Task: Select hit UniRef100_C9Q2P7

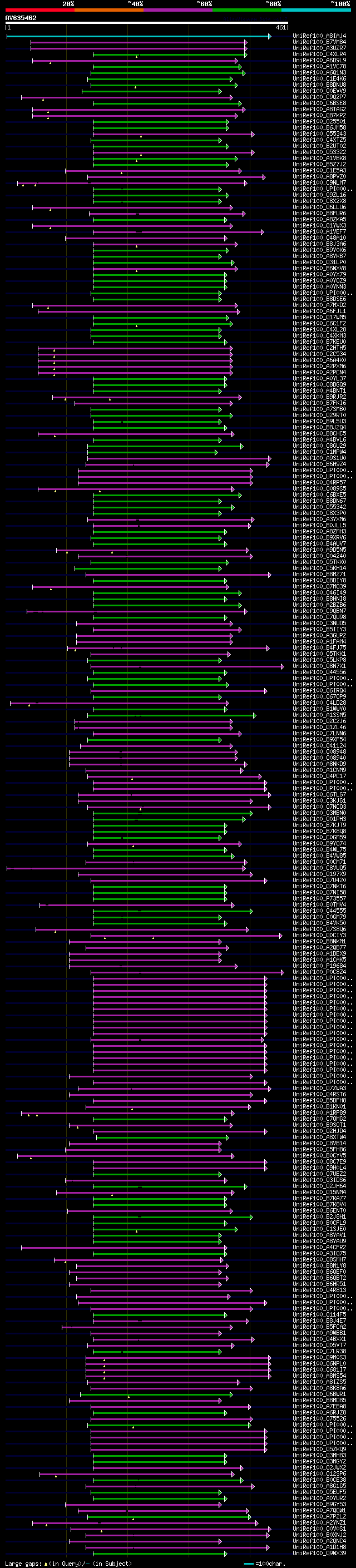Action: (x=319, y=97)
